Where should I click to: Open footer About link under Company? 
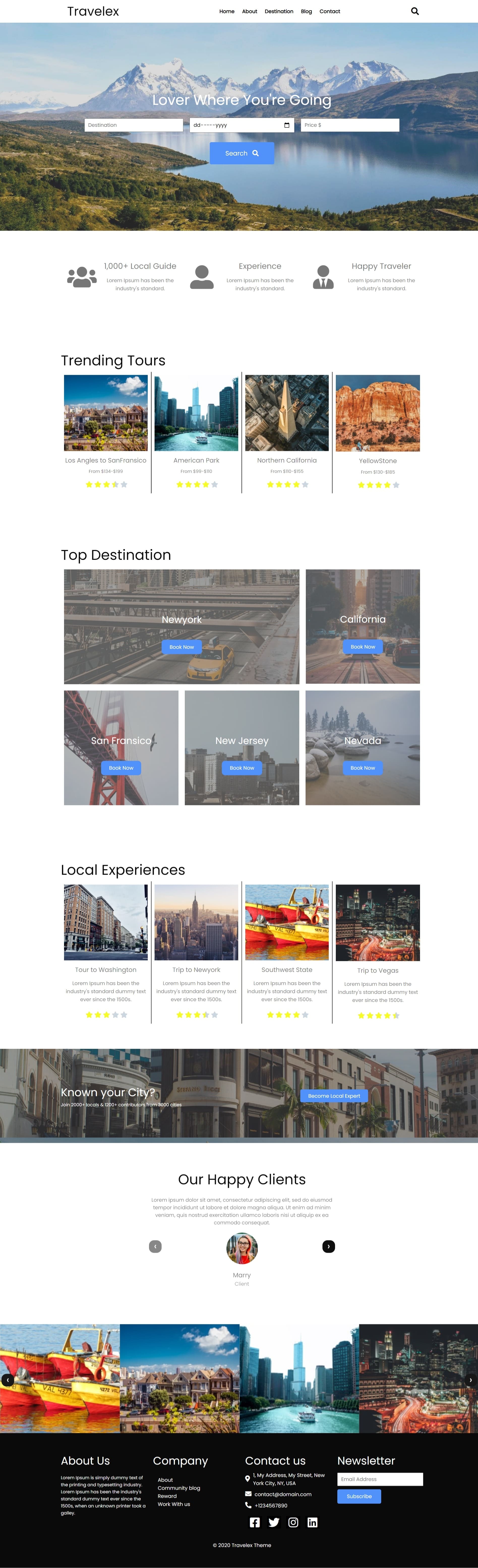click(x=165, y=1480)
